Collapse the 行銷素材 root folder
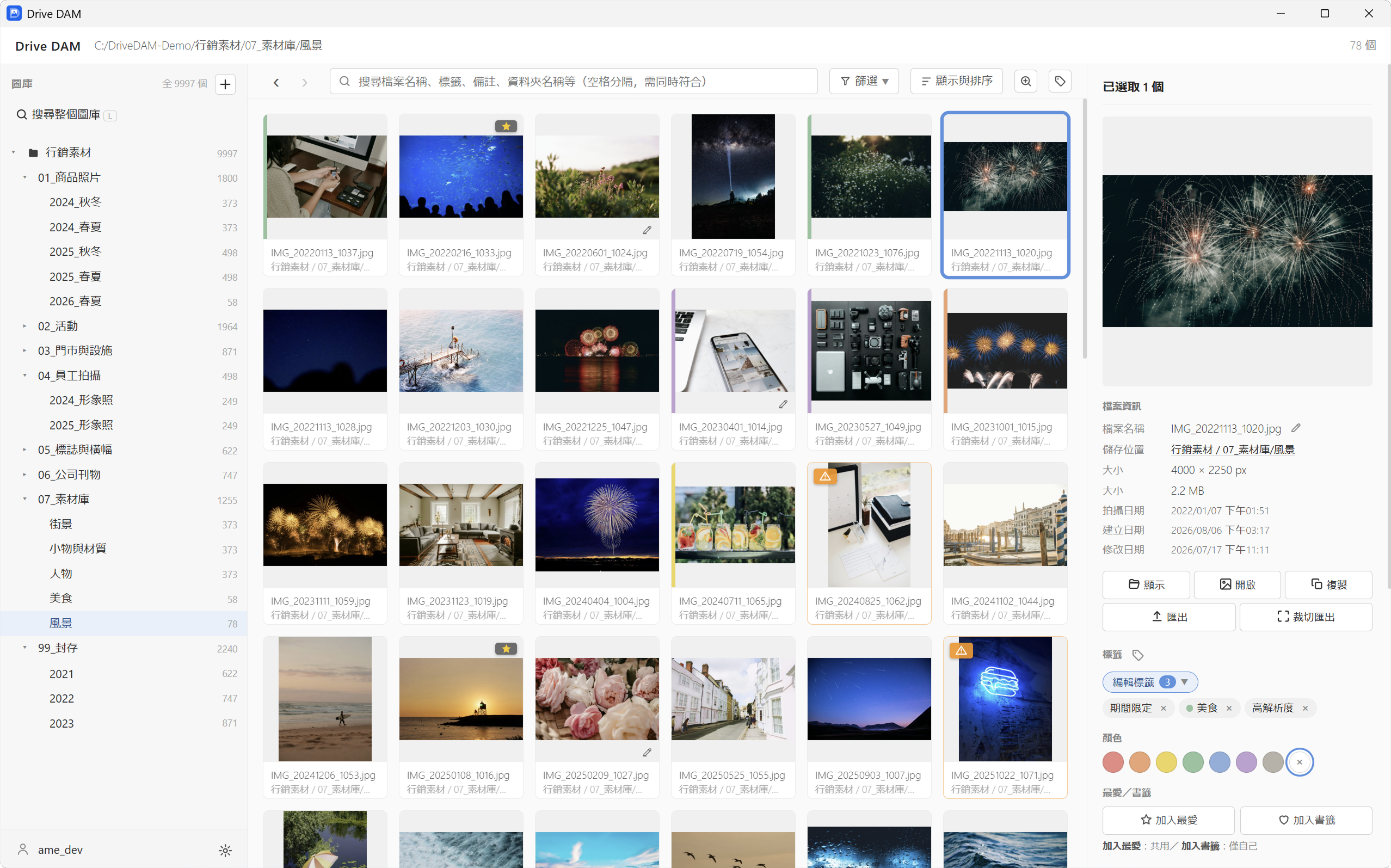This screenshot has width=1391, height=868. coord(13,153)
